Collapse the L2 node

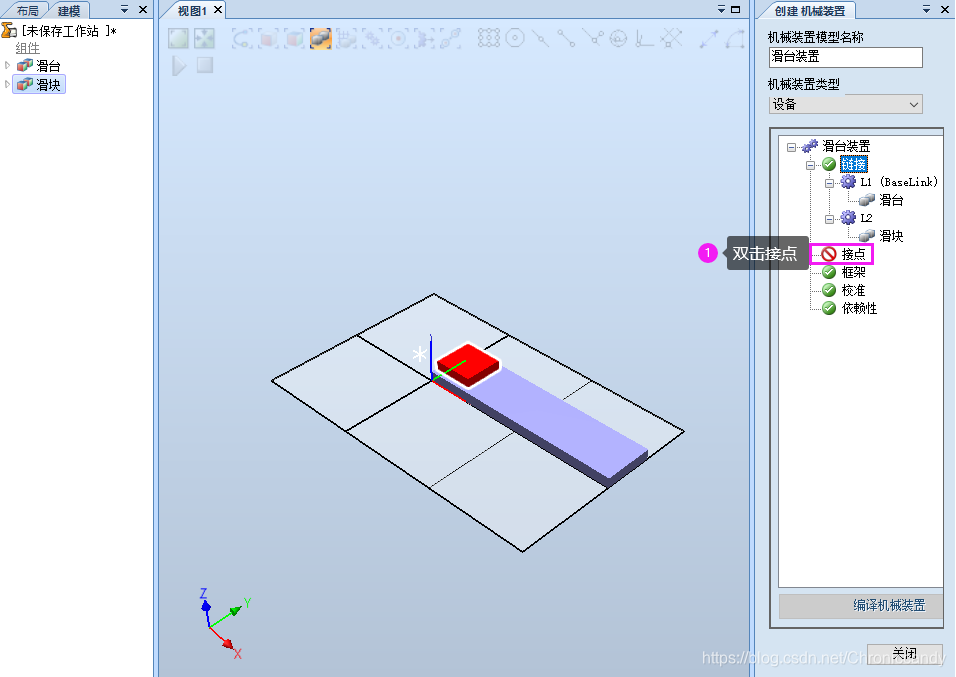coord(829,219)
